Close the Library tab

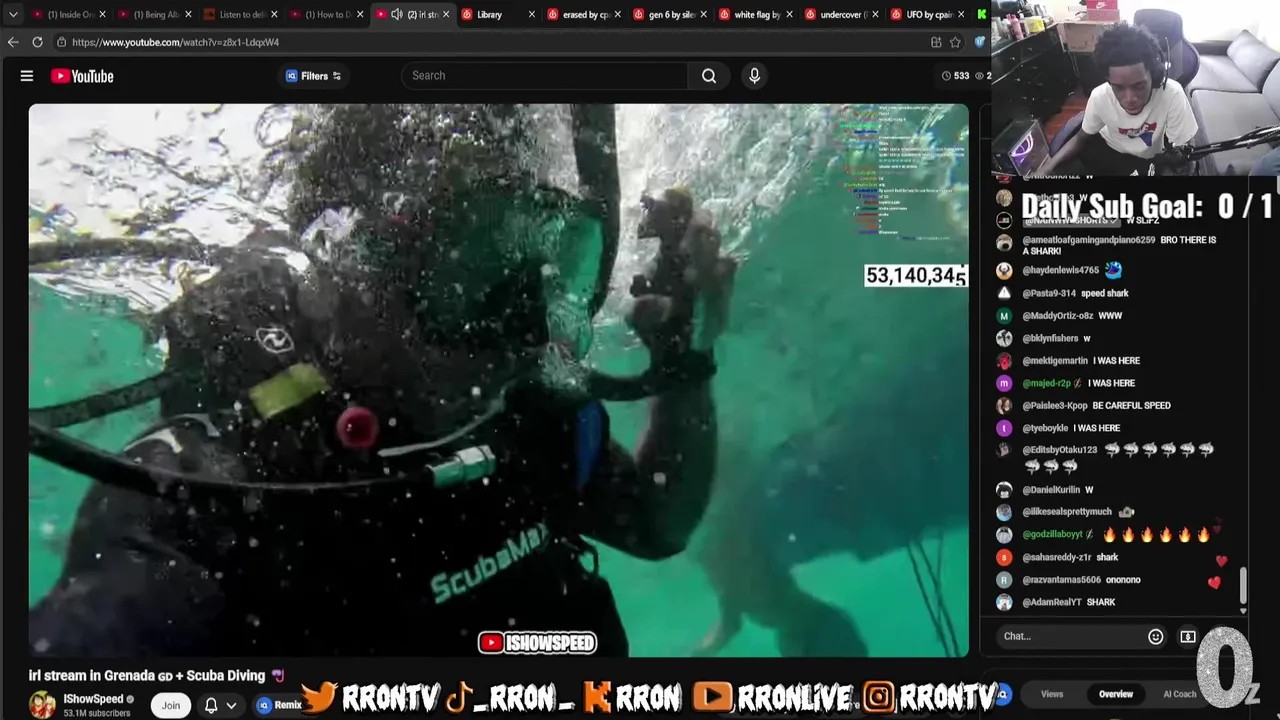coord(532,14)
